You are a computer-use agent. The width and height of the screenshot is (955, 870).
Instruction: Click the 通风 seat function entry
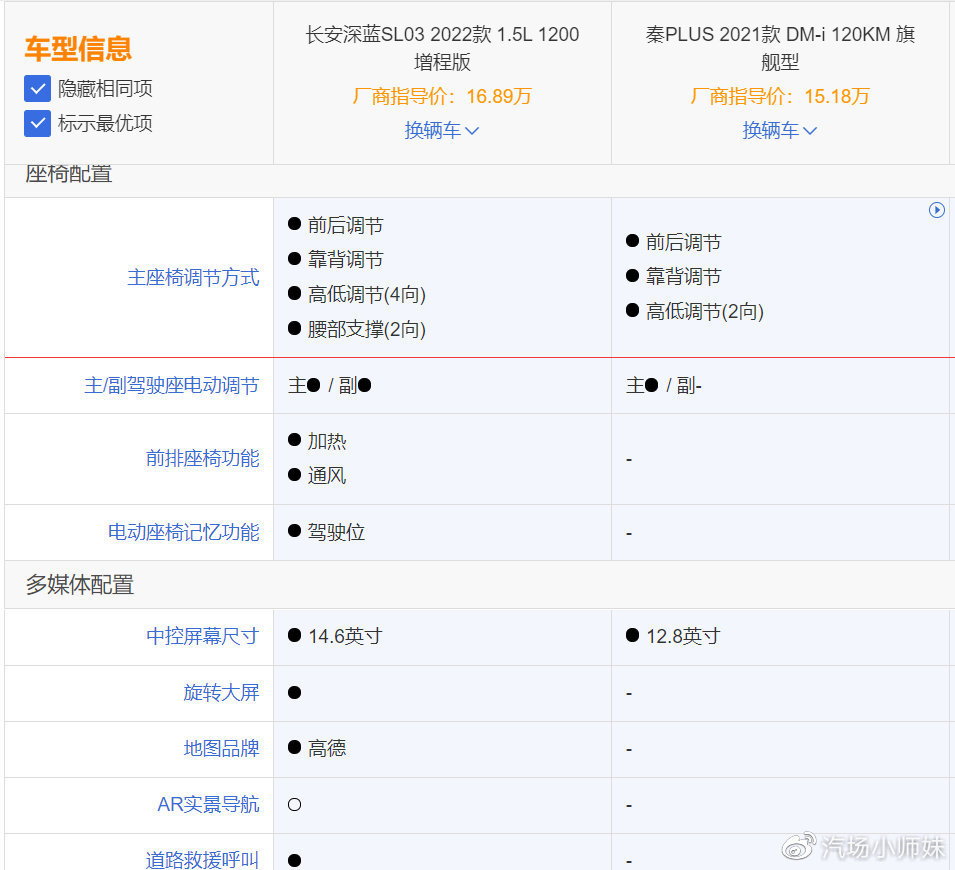pyautogui.click(x=327, y=476)
